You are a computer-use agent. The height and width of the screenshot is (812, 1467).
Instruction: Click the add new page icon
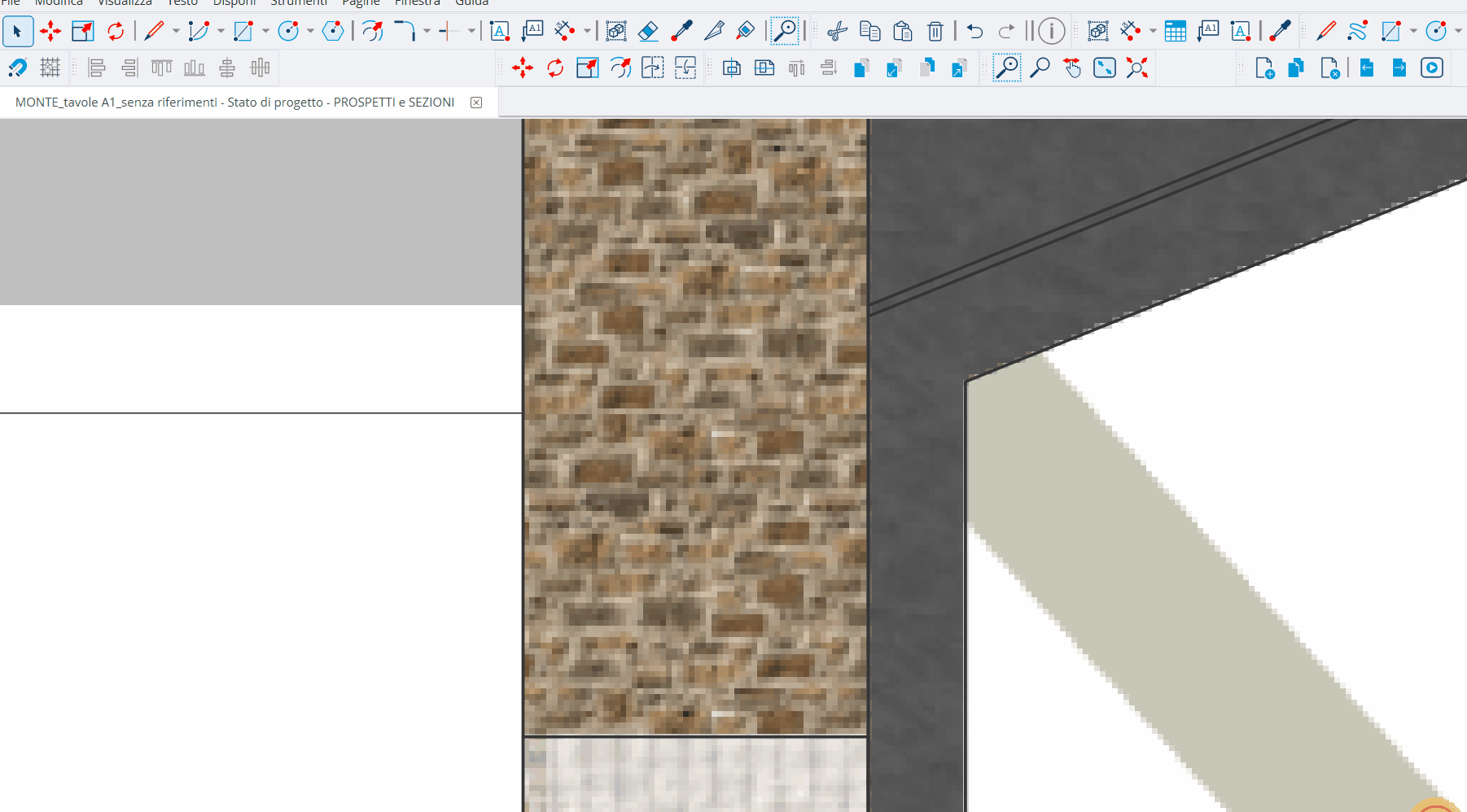(x=1264, y=68)
